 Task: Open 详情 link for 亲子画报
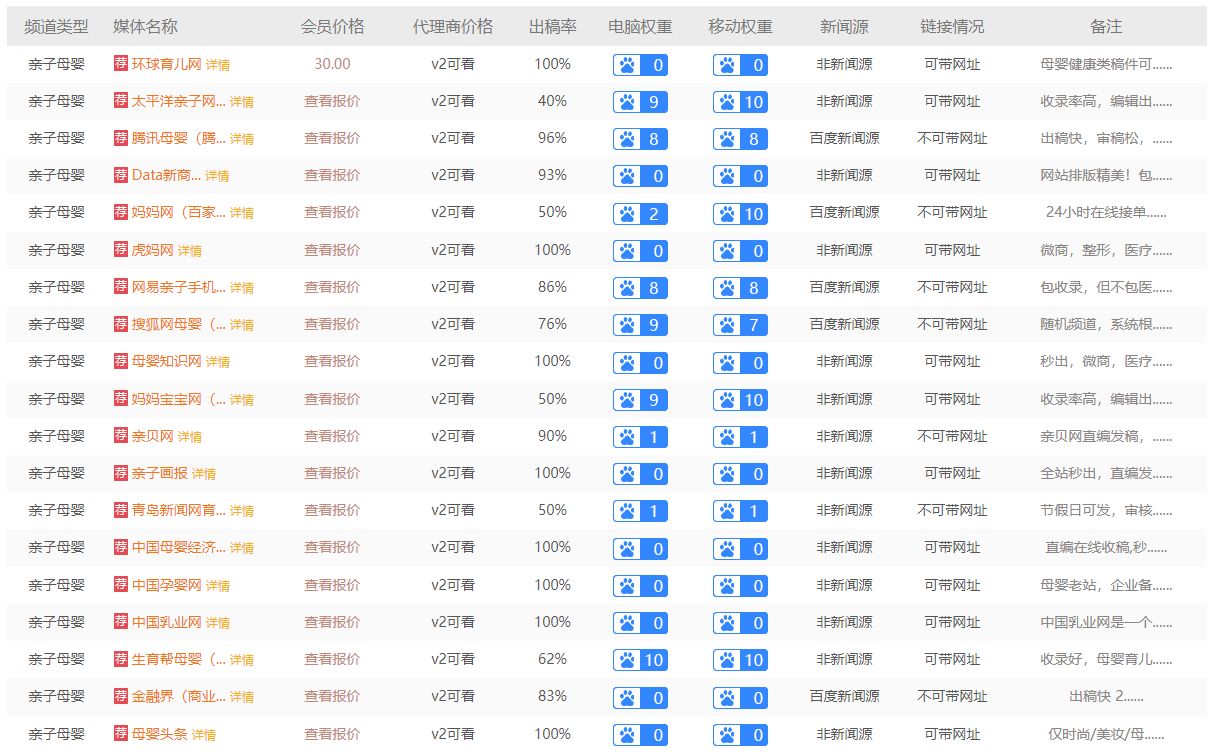[x=204, y=474]
